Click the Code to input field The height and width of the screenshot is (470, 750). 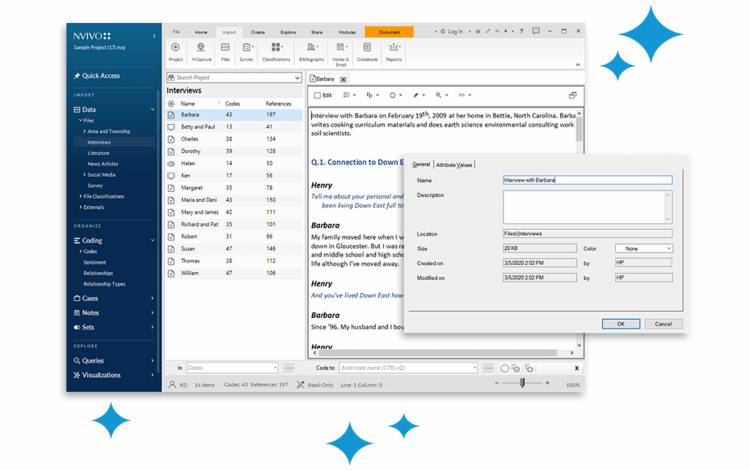[408, 368]
